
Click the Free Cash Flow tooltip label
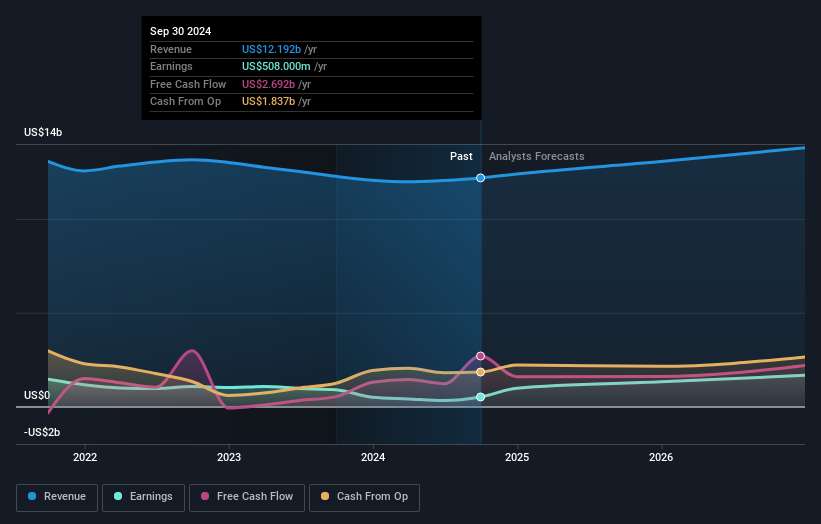tap(188, 84)
